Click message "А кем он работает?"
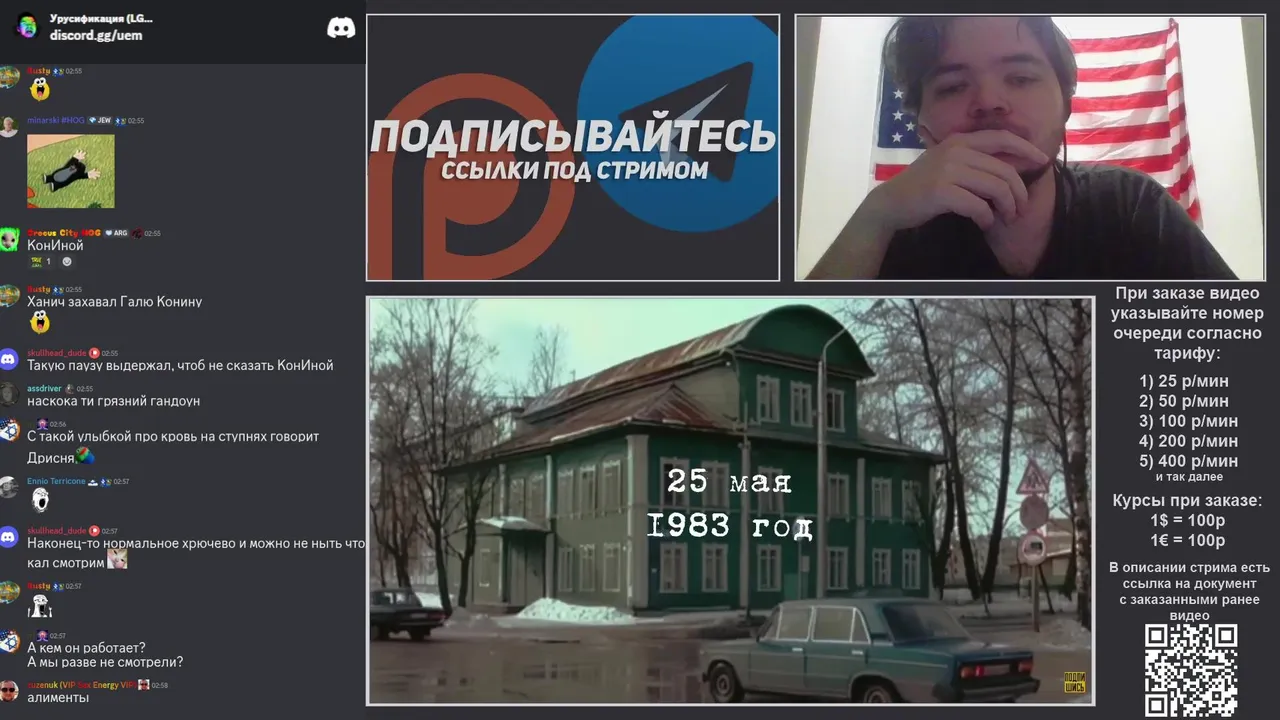Image resolution: width=1280 pixels, height=720 pixels. click(86, 648)
